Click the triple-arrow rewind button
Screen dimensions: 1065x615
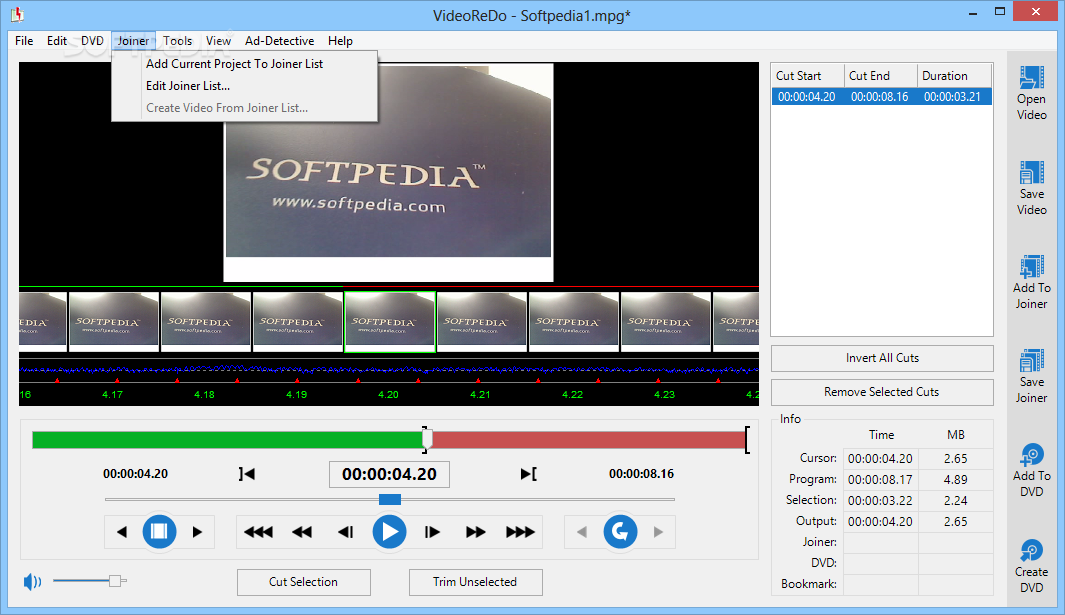tap(258, 532)
